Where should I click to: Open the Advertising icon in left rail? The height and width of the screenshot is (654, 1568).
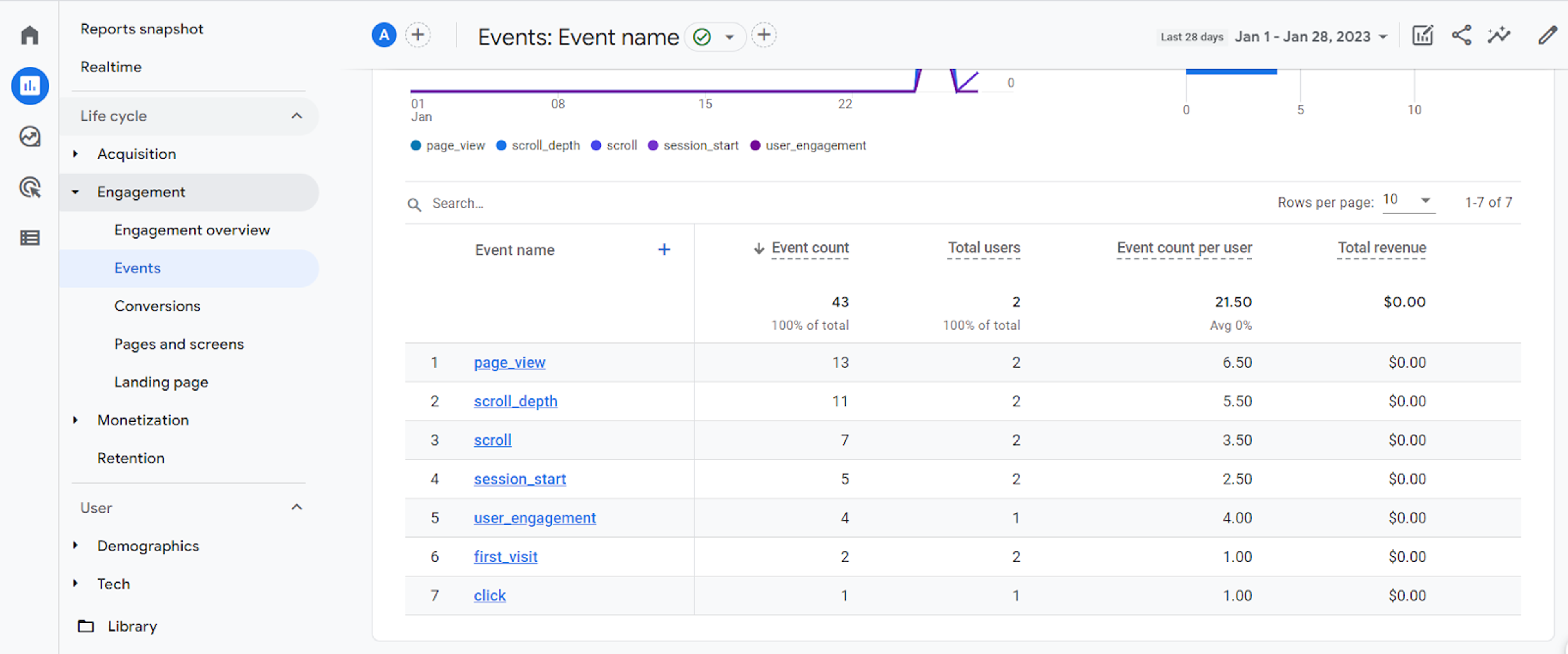[29, 187]
